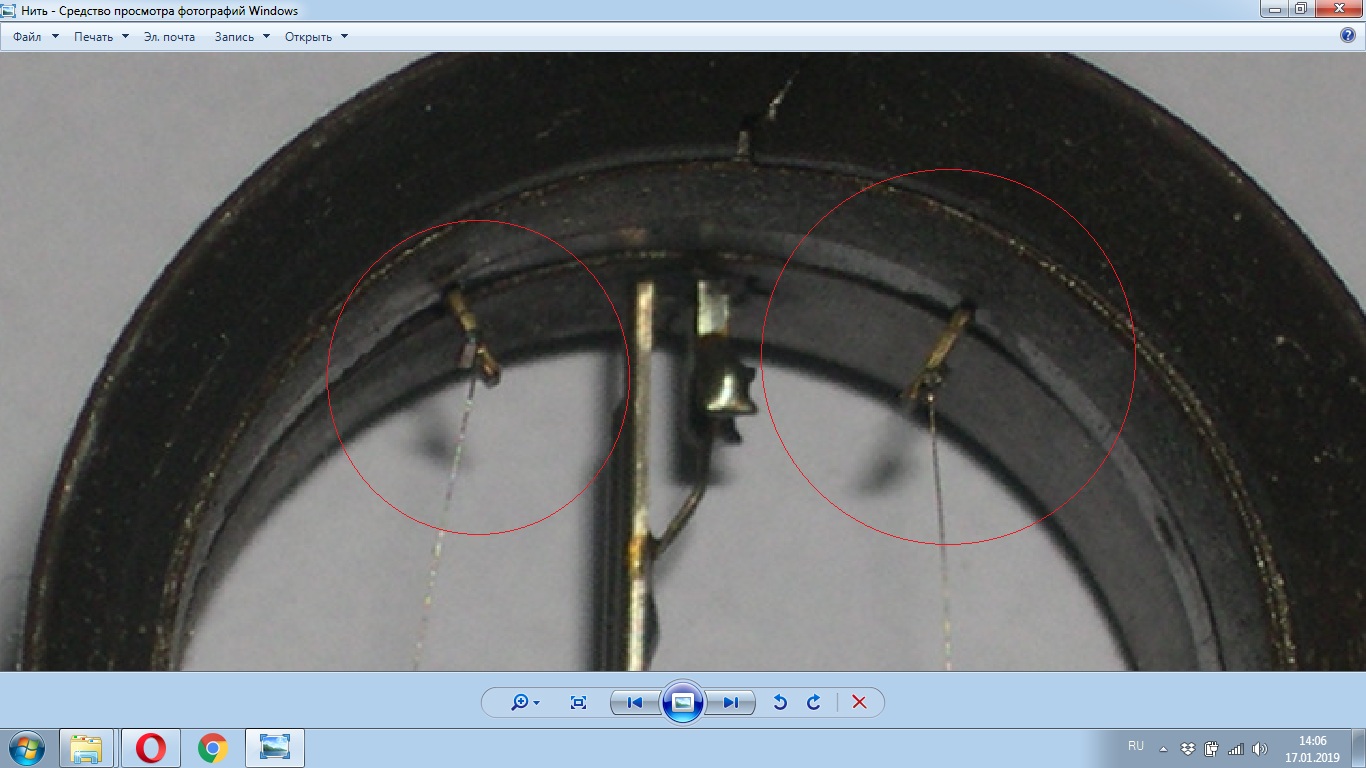Select the Photo Viewer taskbar button

click(275, 748)
